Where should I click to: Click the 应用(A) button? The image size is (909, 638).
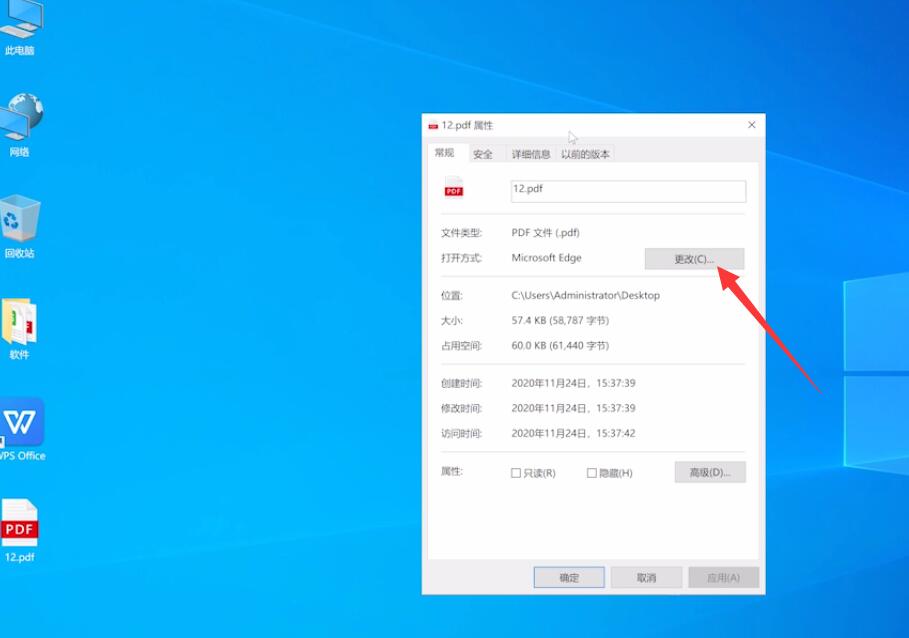coord(723,578)
